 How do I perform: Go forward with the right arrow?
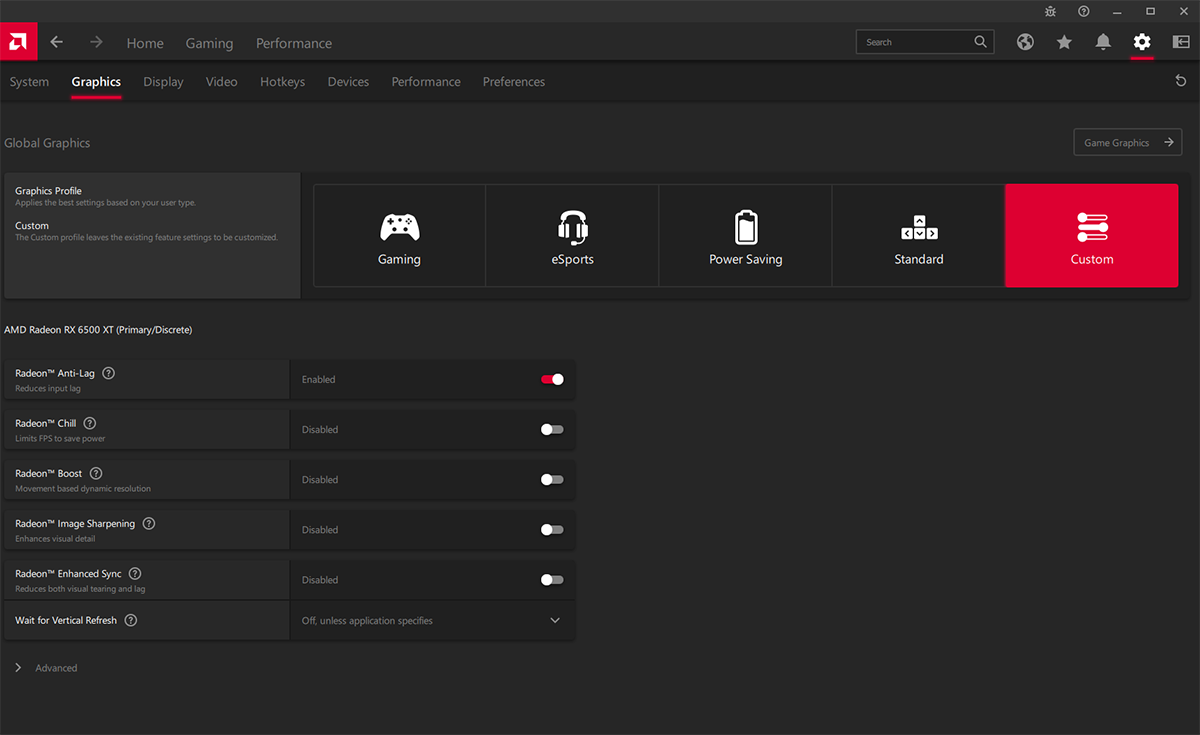96,42
